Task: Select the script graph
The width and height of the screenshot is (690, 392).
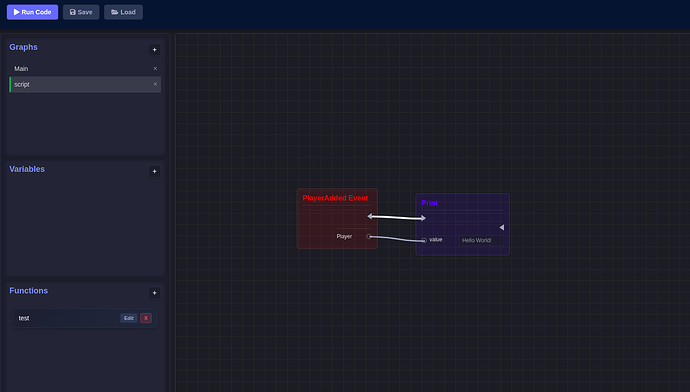Action: 85,84
